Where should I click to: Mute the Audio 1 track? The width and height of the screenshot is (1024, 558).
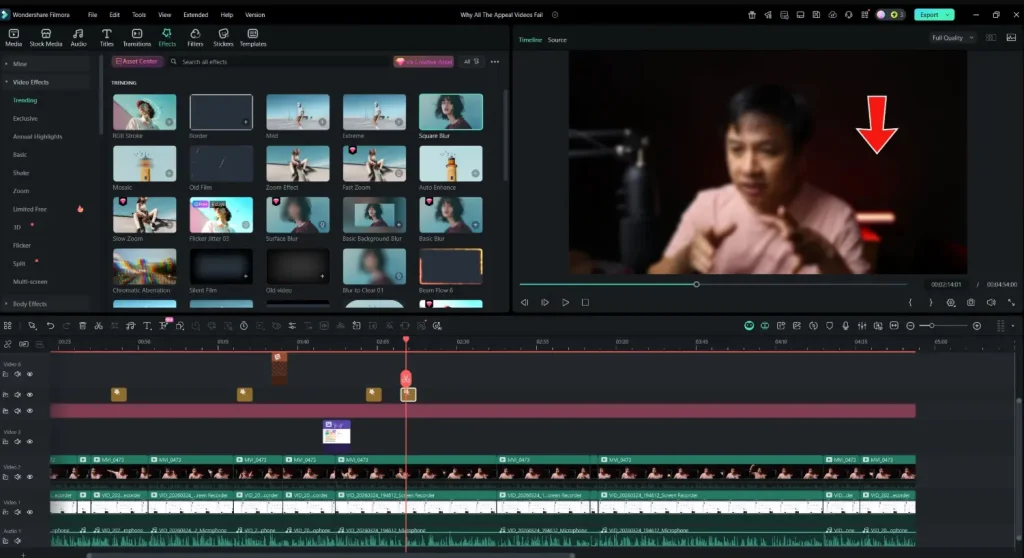coord(18,540)
